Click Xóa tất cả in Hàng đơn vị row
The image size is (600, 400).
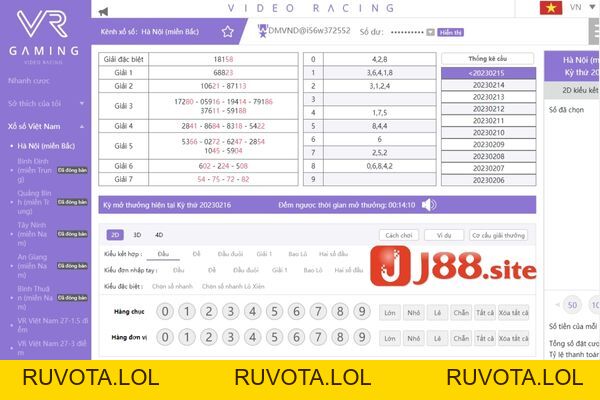point(514,338)
